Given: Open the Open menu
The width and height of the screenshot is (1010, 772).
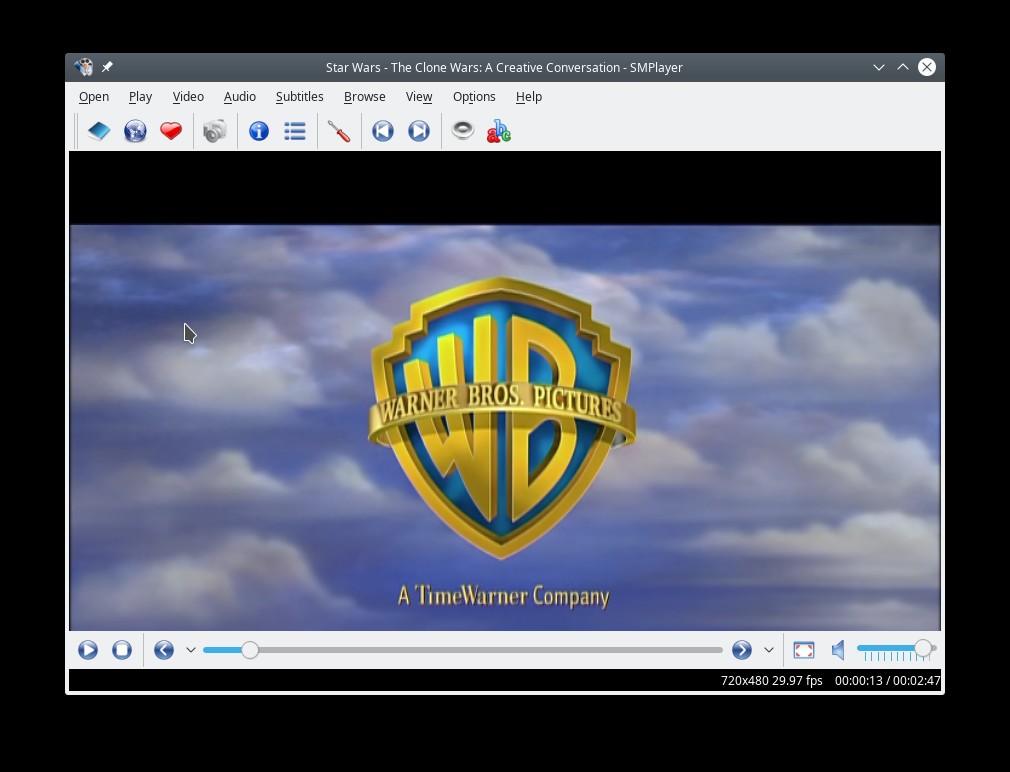Looking at the screenshot, I should click(94, 97).
